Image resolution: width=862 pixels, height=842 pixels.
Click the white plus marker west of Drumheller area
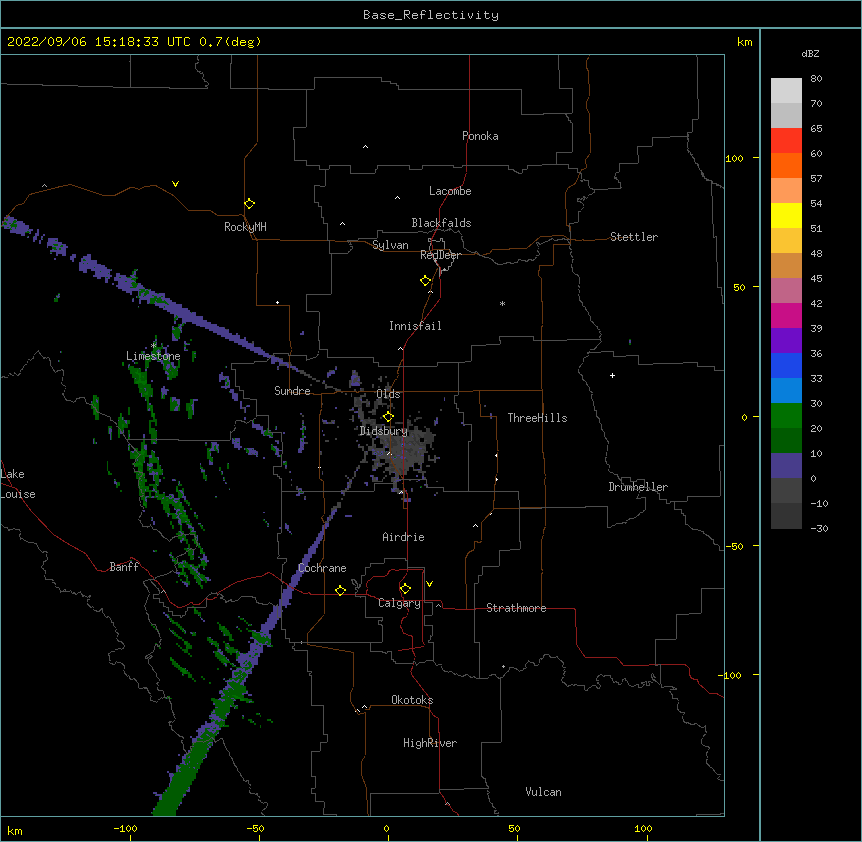click(612, 375)
